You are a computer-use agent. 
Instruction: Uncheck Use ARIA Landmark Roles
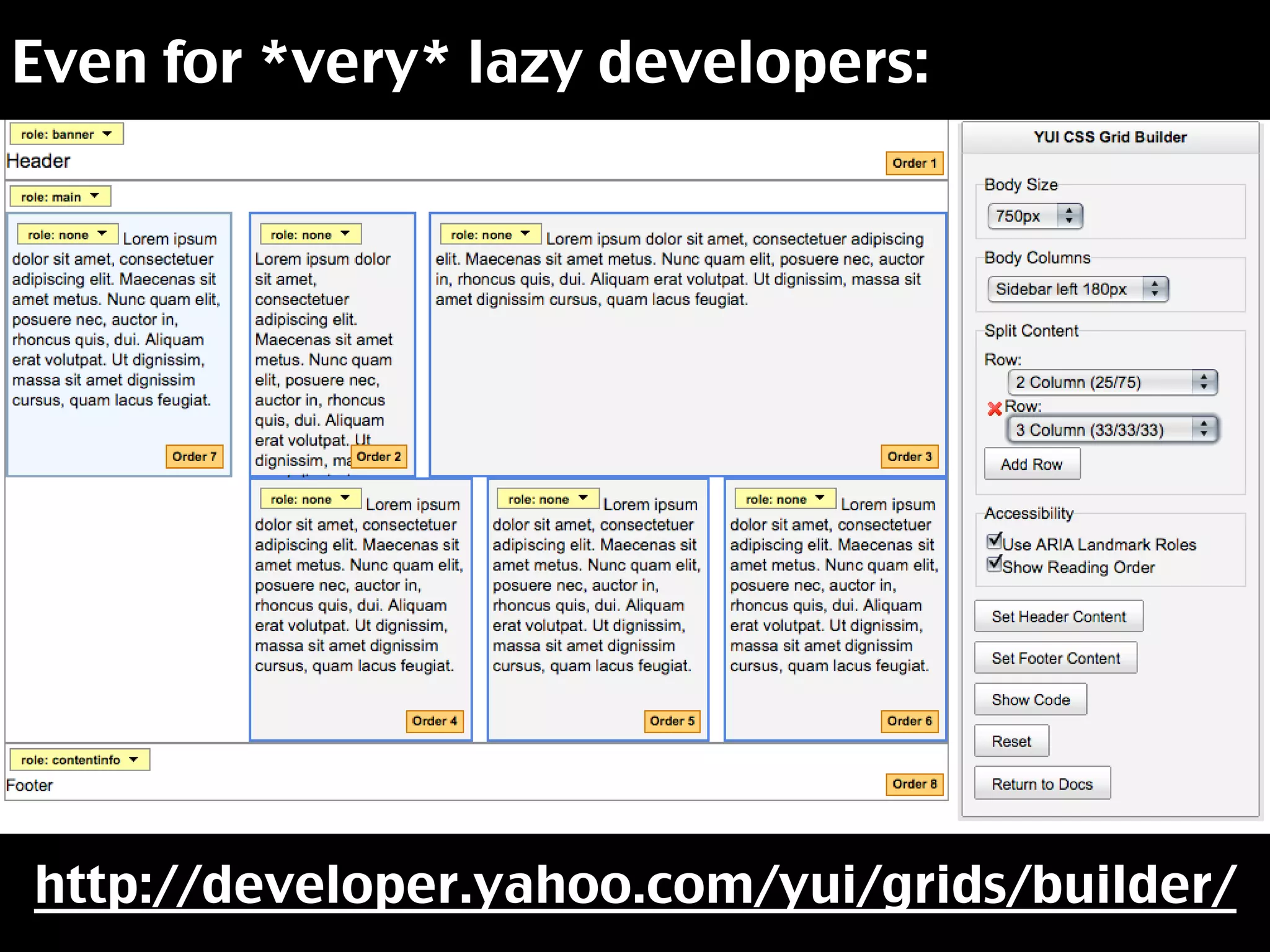coord(994,541)
